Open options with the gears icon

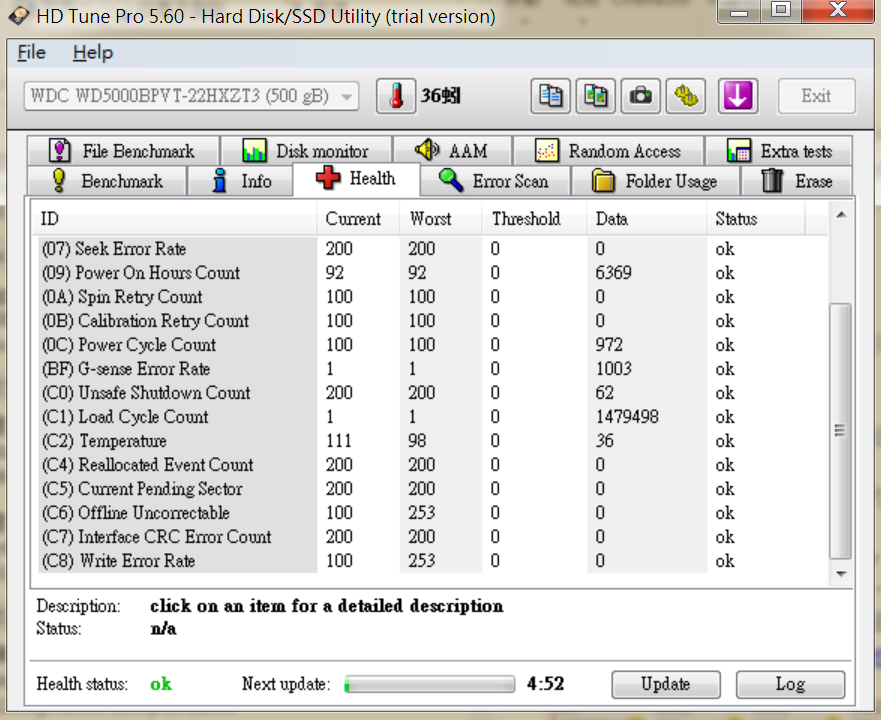click(685, 96)
